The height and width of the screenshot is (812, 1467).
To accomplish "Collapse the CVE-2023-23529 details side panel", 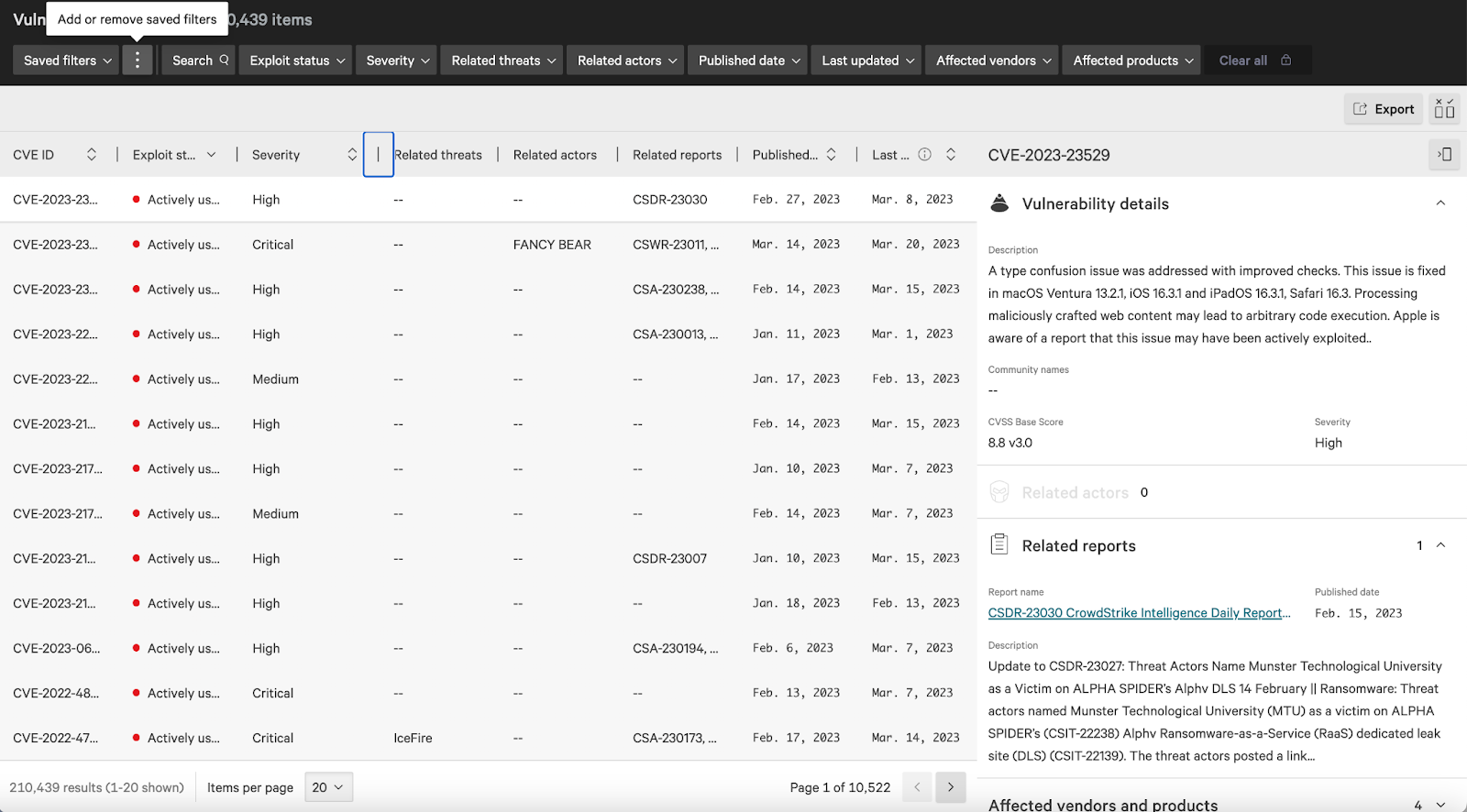I will [x=1444, y=155].
